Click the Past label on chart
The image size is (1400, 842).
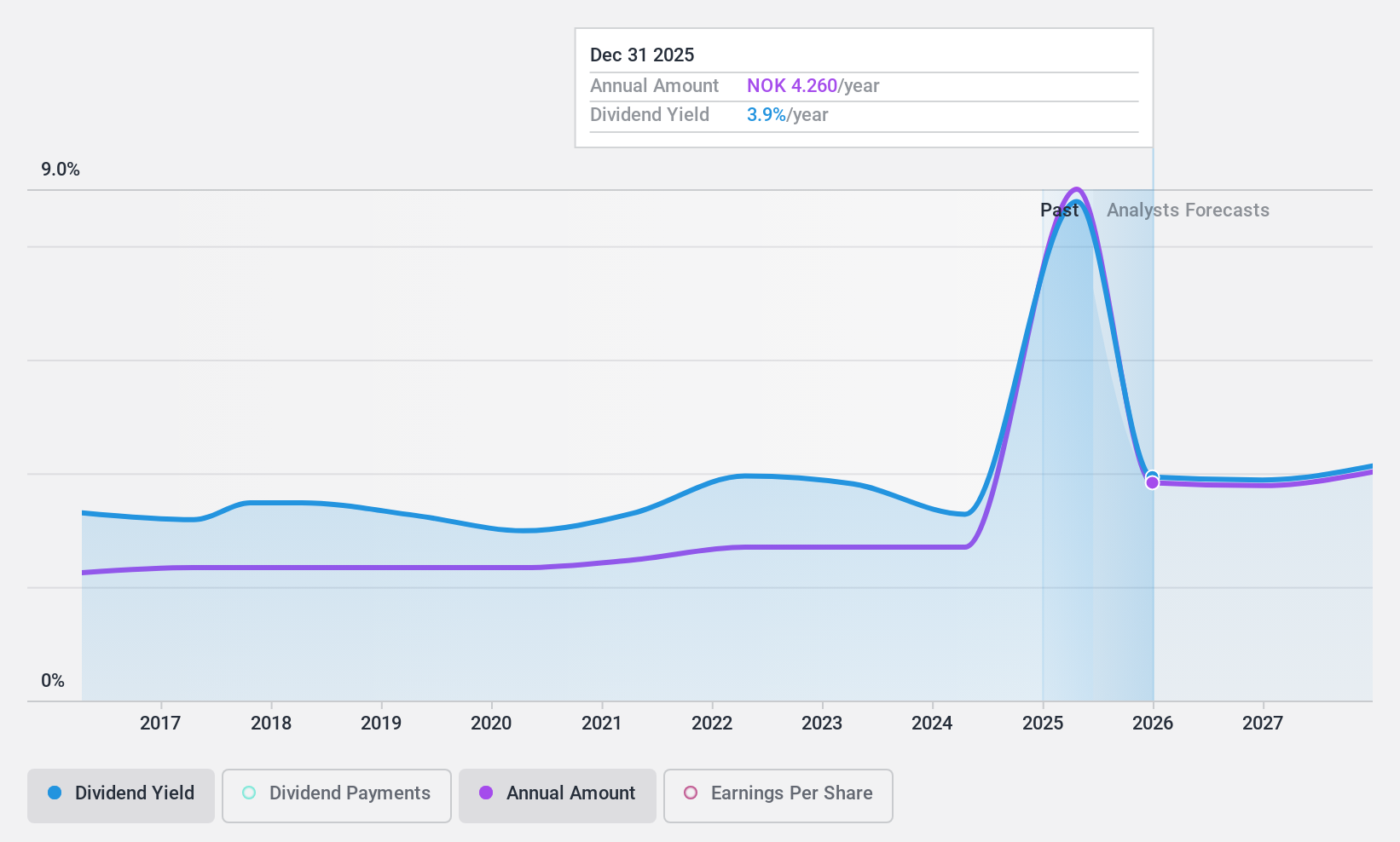coord(1059,210)
